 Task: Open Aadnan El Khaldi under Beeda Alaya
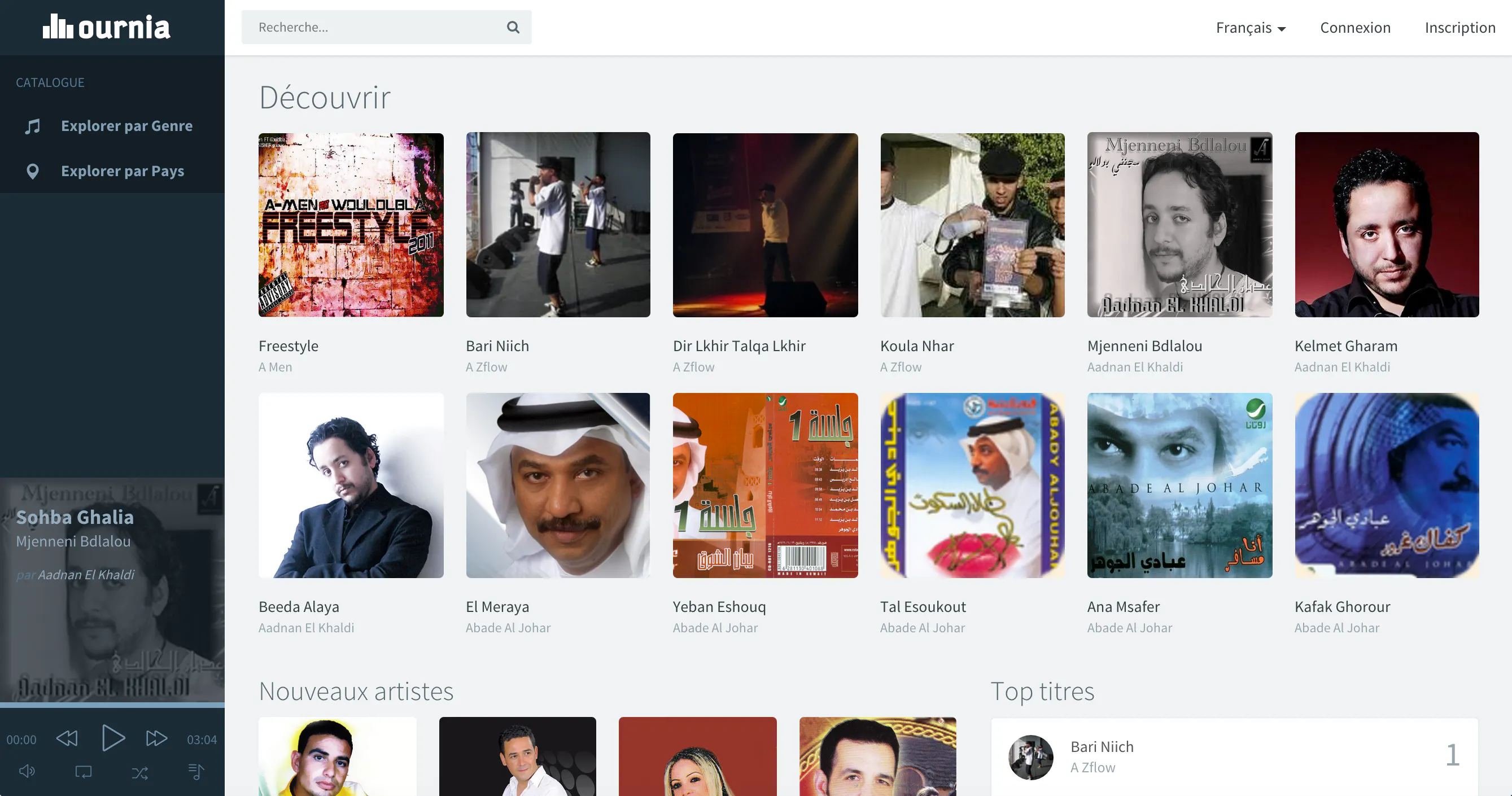click(x=307, y=628)
